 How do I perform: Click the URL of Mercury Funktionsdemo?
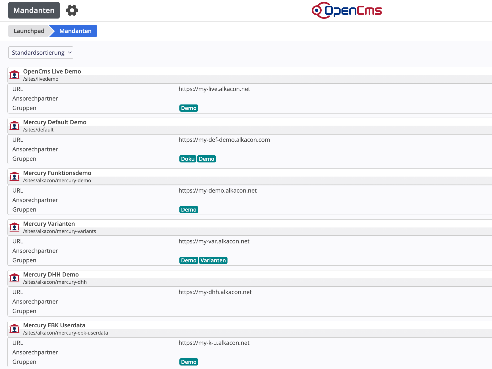(218, 191)
